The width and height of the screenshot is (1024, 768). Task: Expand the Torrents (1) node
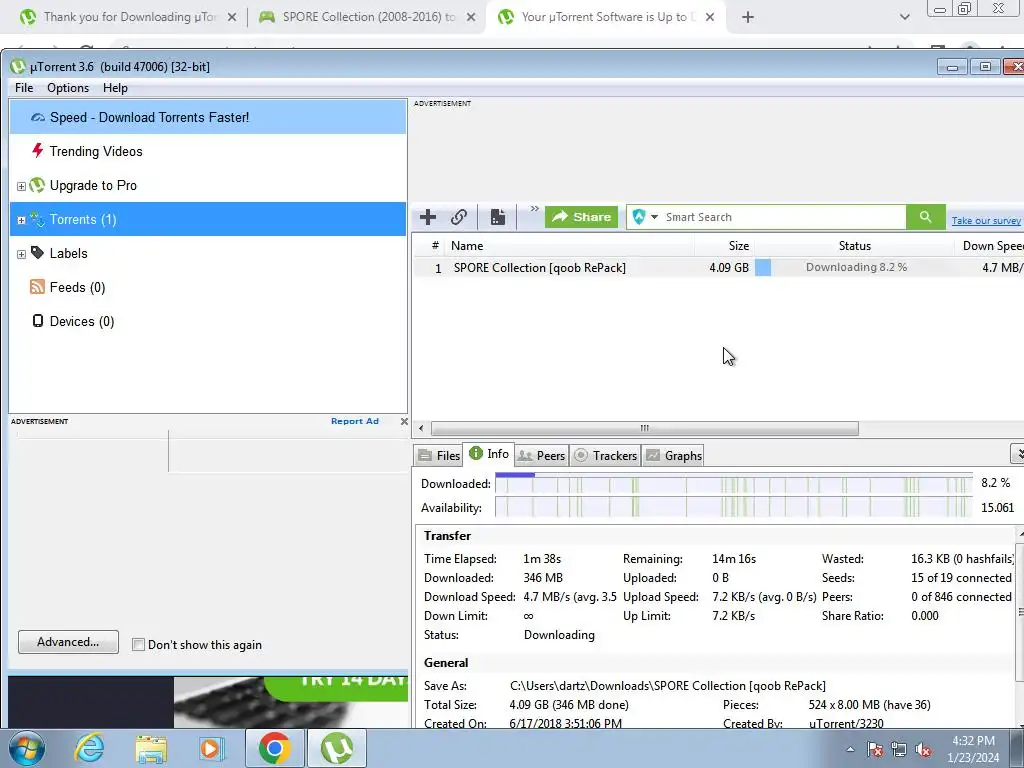[x=21, y=220]
